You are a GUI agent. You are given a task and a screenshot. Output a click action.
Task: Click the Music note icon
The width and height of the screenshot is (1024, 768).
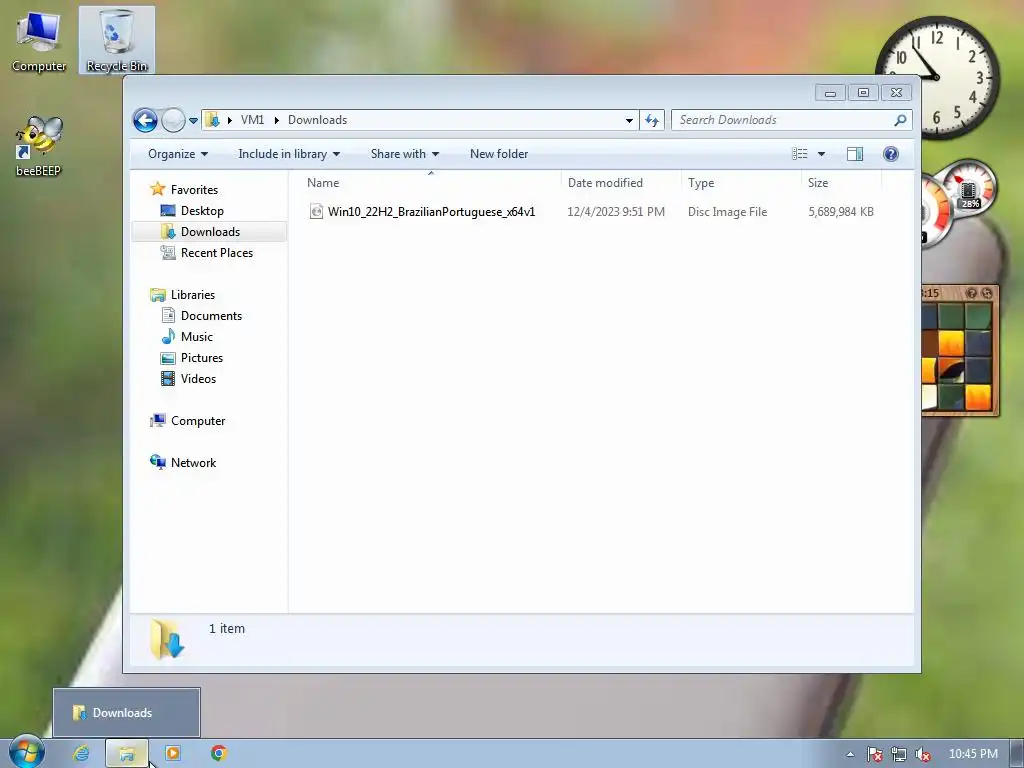168,336
